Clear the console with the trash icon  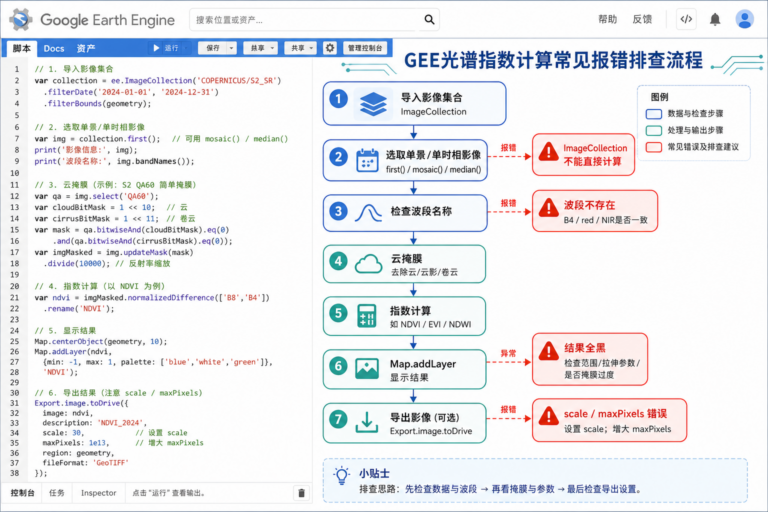[x=302, y=493]
